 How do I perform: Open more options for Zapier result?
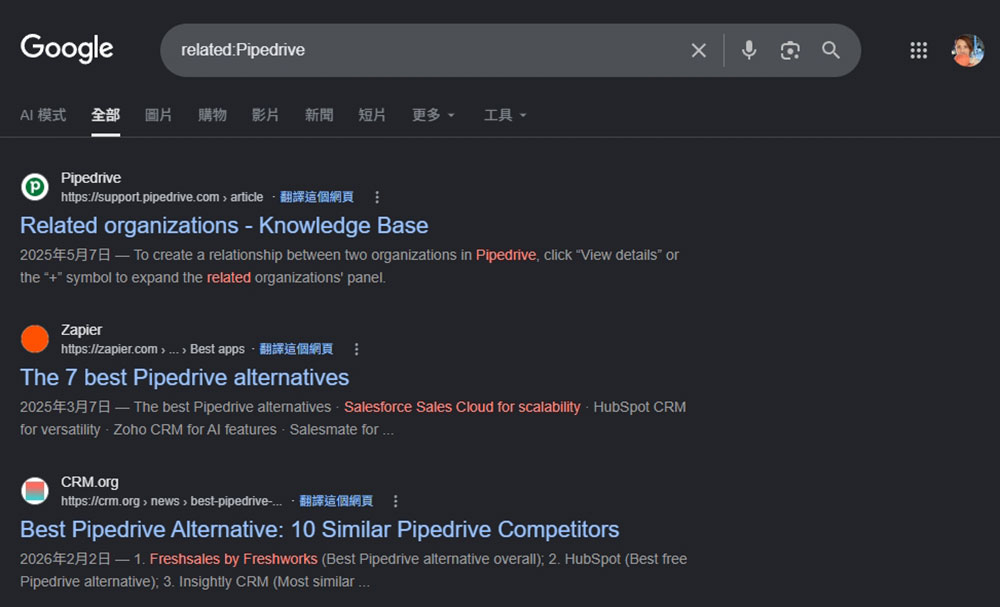coord(357,349)
